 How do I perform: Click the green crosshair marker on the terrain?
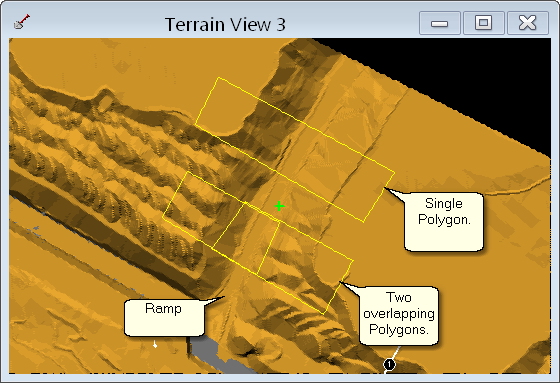click(x=280, y=206)
